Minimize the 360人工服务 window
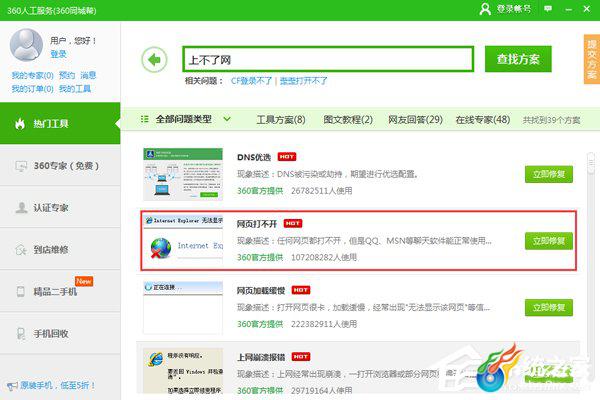The width and height of the screenshot is (600, 400). [569, 9]
